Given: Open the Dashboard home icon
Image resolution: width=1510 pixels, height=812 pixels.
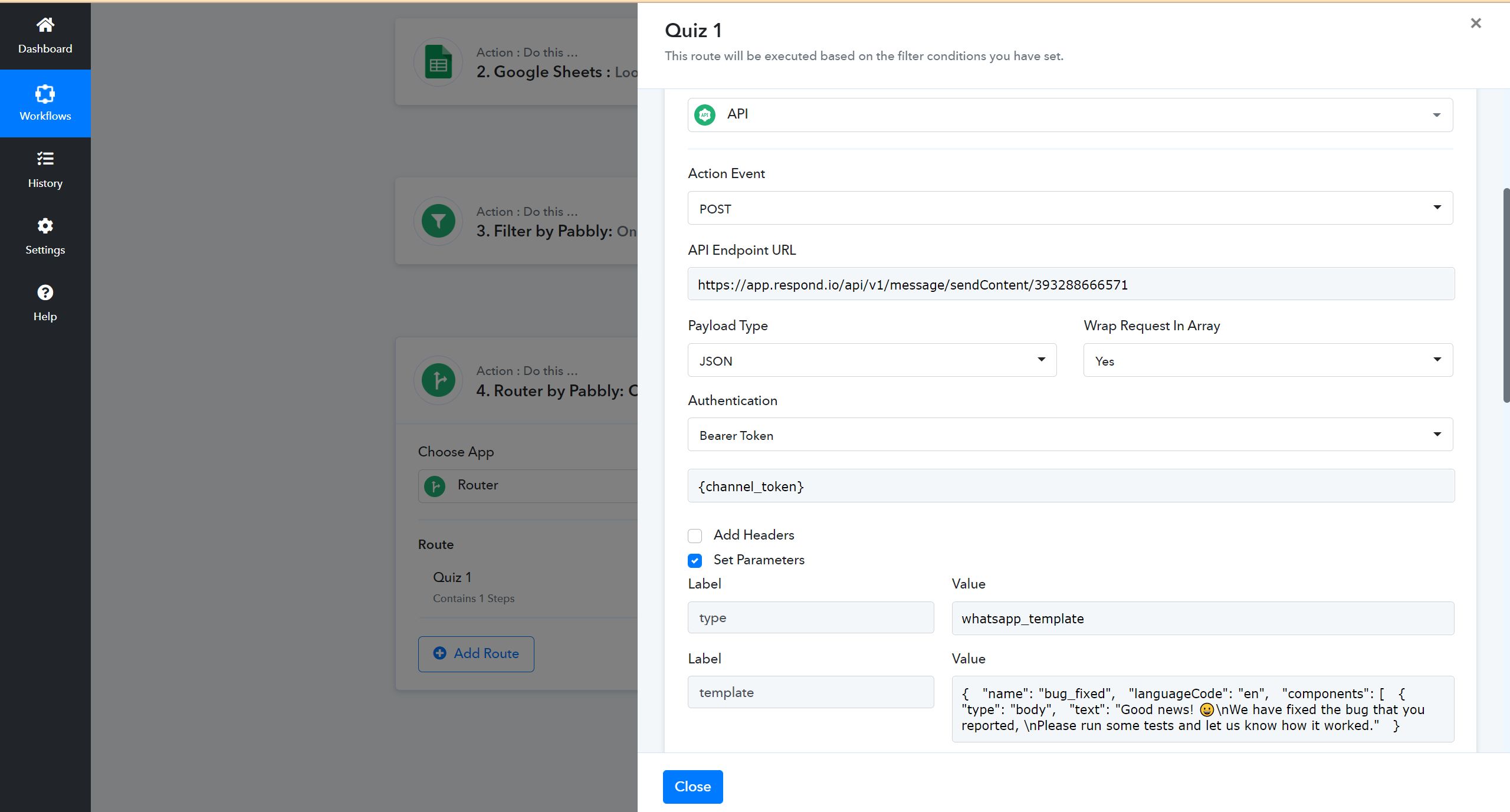Looking at the screenshot, I should click(45, 25).
